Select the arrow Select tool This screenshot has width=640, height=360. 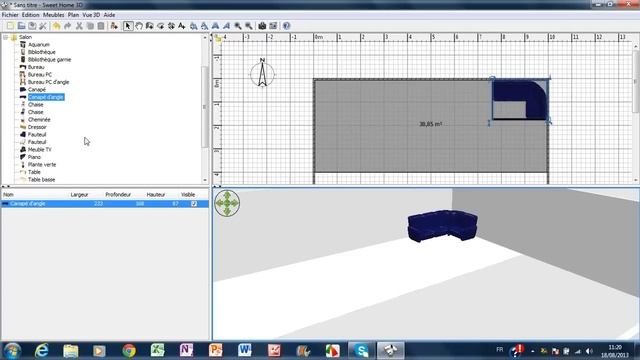128,26
